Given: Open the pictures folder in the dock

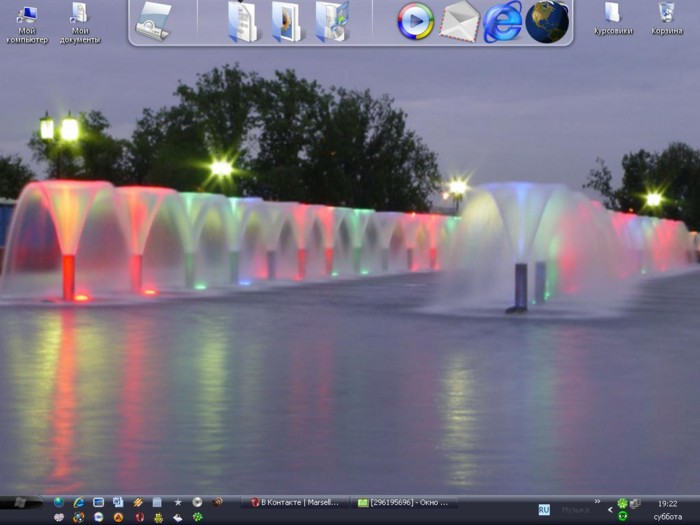Looking at the screenshot, I should [287, 21].
